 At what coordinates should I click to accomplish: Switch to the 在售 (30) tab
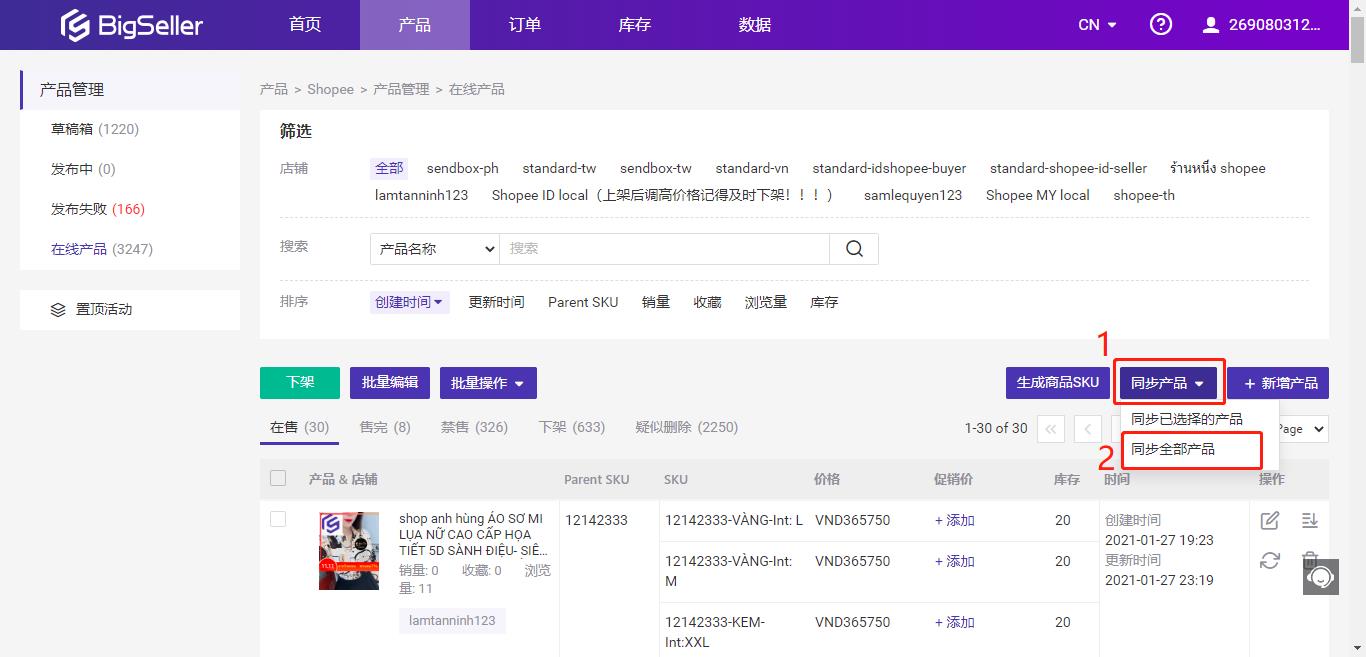pyautogui.click(x=299, y=427)
